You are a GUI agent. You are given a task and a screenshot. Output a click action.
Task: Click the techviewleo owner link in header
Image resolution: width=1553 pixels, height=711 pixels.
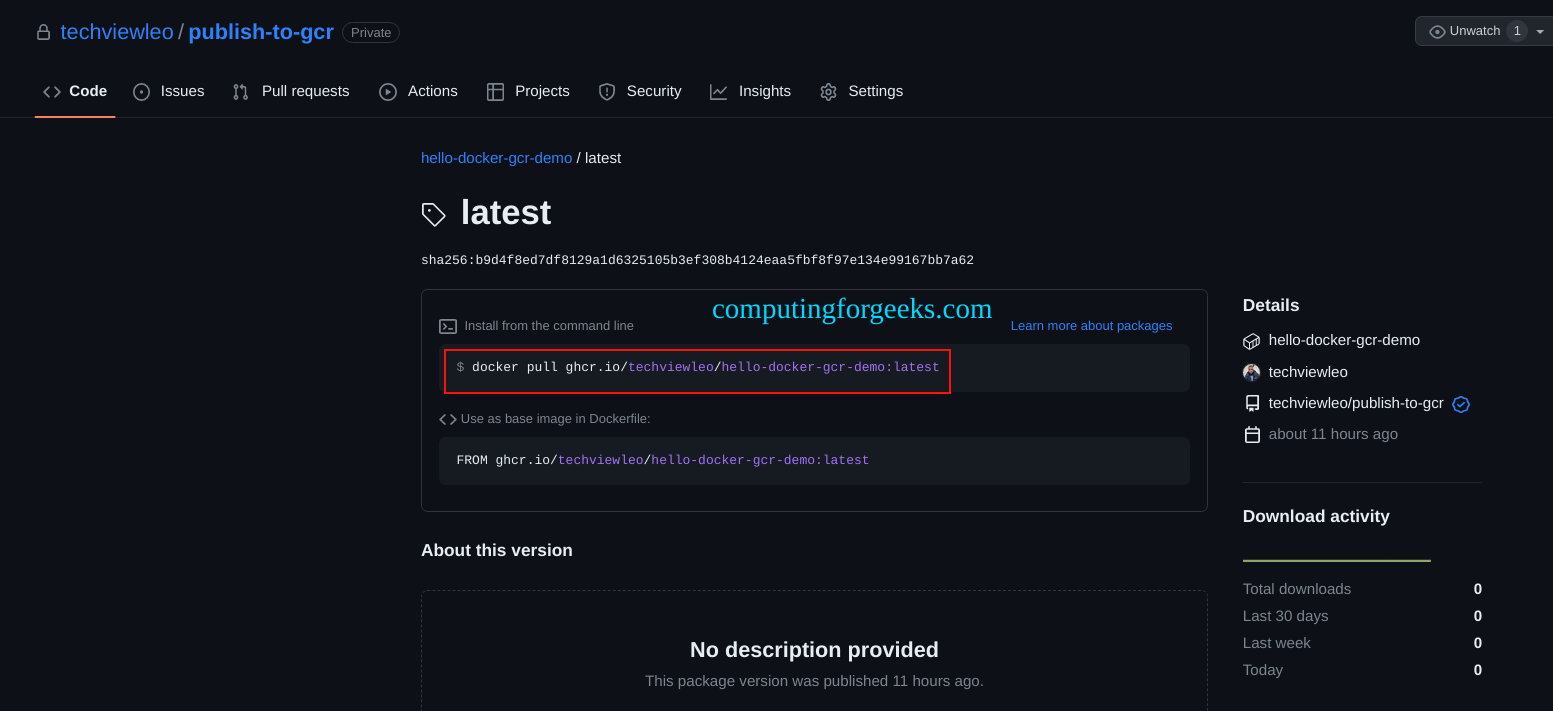click(x=117, y=32)
